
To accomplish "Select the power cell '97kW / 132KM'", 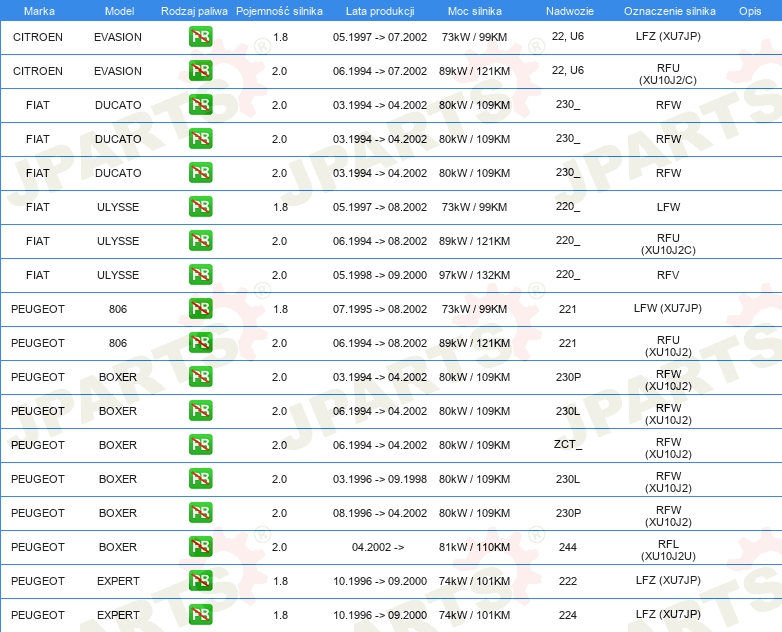I will tap(474, 275).
